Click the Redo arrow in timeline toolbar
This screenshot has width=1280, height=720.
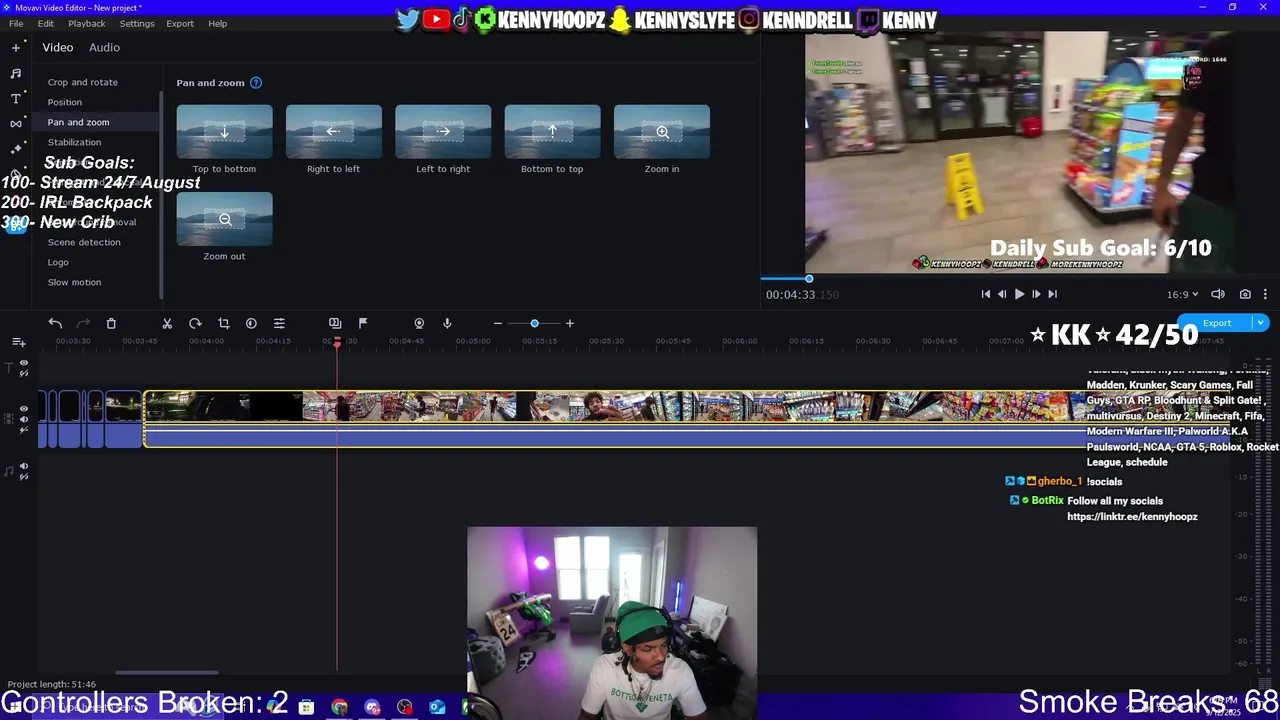(x=83, y=323)
